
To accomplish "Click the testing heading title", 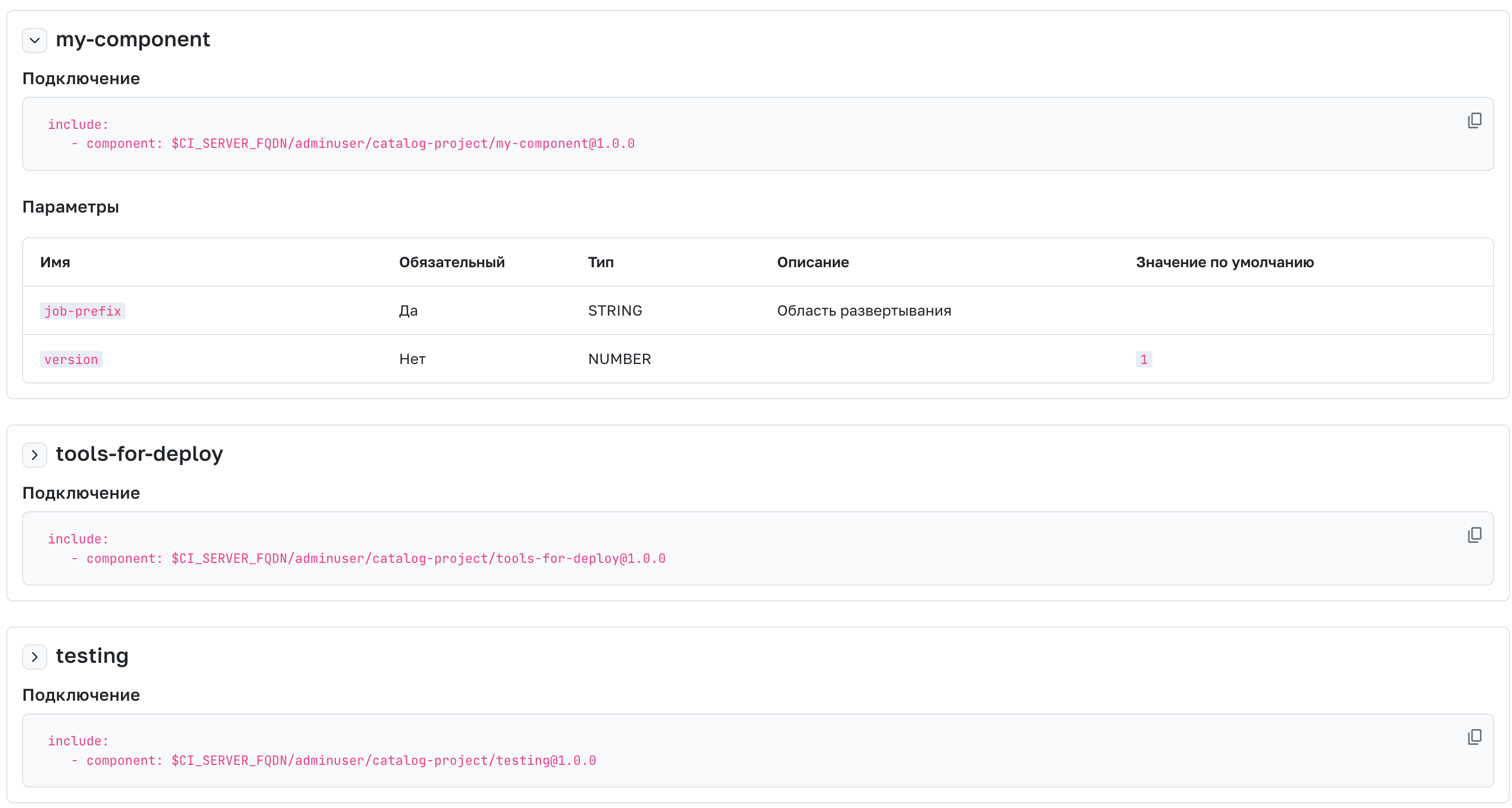I will (x=92, y=656).
